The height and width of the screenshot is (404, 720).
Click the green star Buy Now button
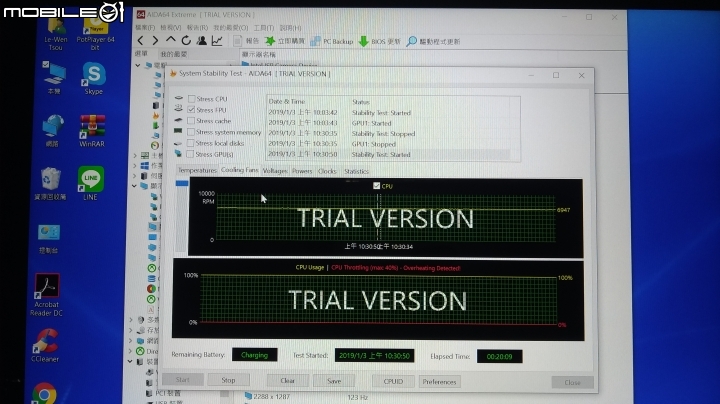point(285,41)
